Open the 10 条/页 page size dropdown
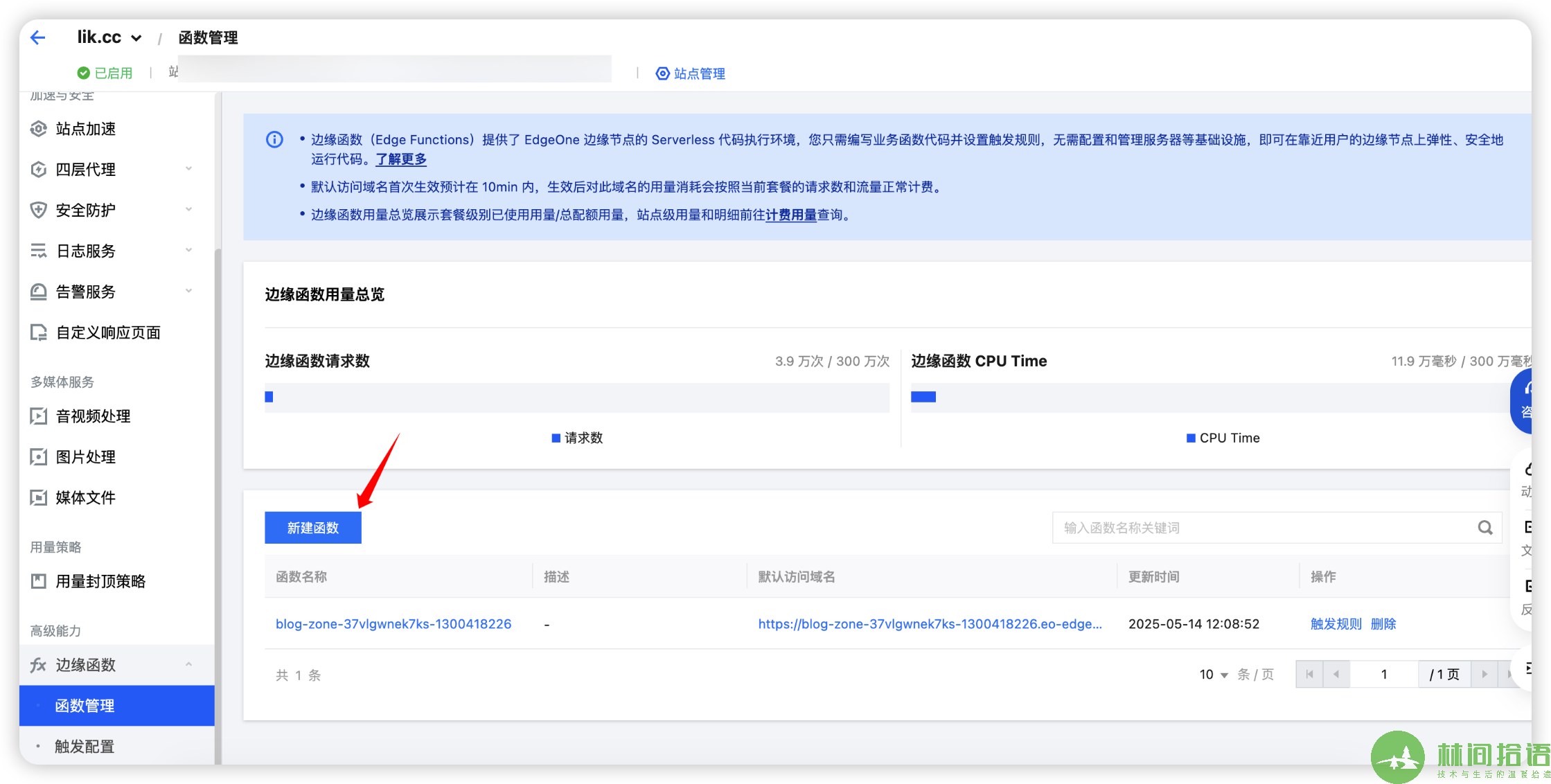The height and width of the screenshot is (784, 1551). (1214, 675)
